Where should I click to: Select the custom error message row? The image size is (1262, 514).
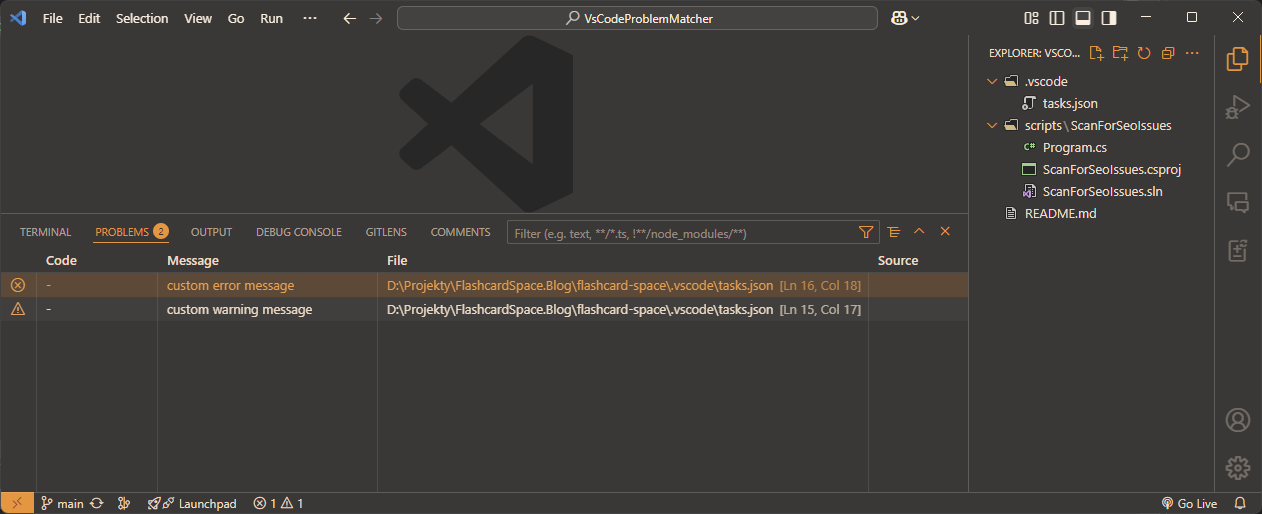[484, 285]
